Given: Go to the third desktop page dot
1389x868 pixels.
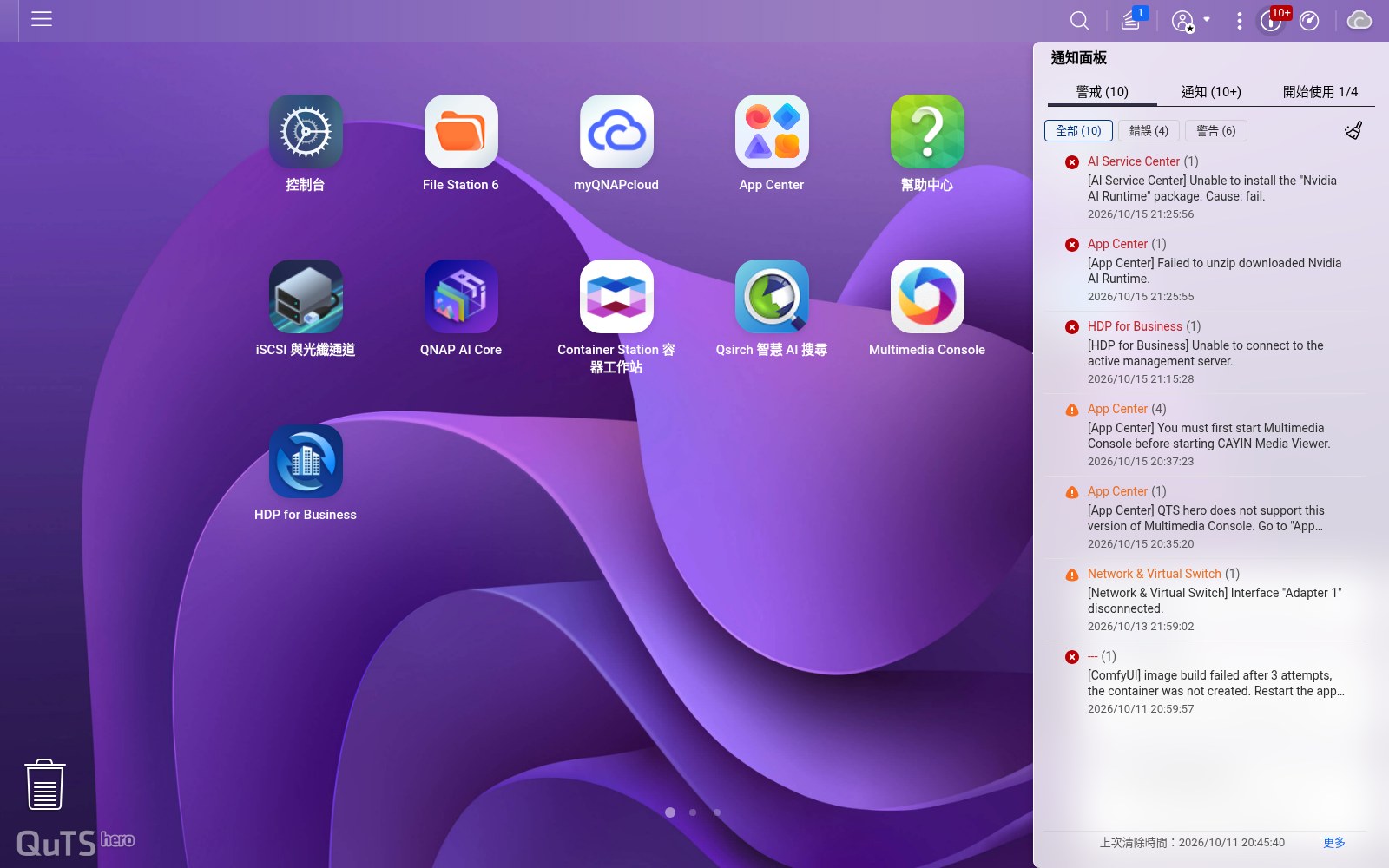Looking at the screenshot, I should pos(716,812).
